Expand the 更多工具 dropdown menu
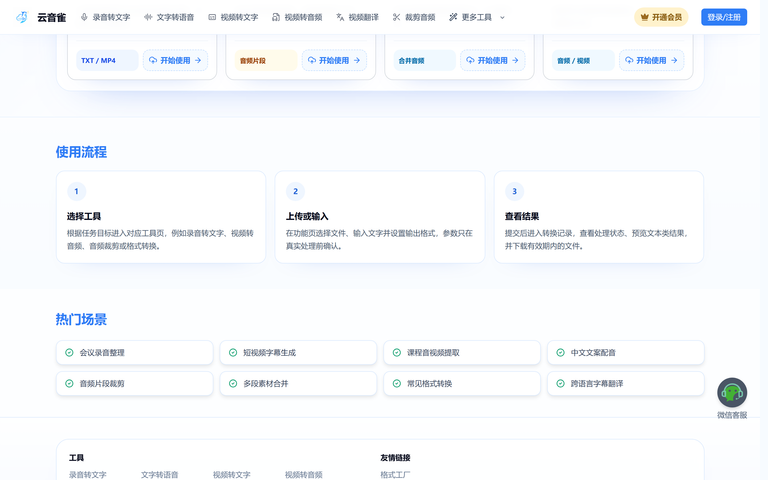768x480 pixels. pyautogui.click(x=477, y=17)
